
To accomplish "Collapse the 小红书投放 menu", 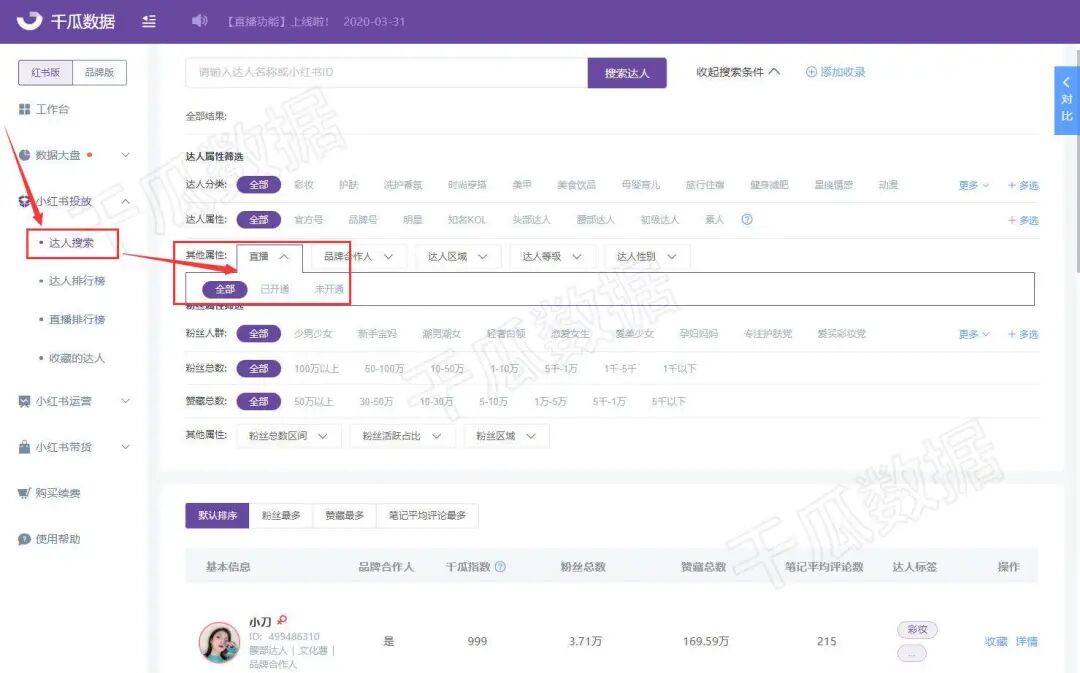I will point(125,201).
